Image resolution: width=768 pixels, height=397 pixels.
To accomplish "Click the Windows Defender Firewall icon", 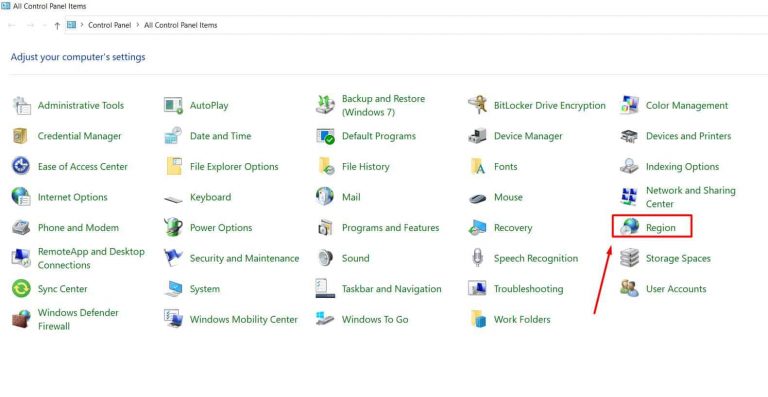I will click(x=21, y=319).
